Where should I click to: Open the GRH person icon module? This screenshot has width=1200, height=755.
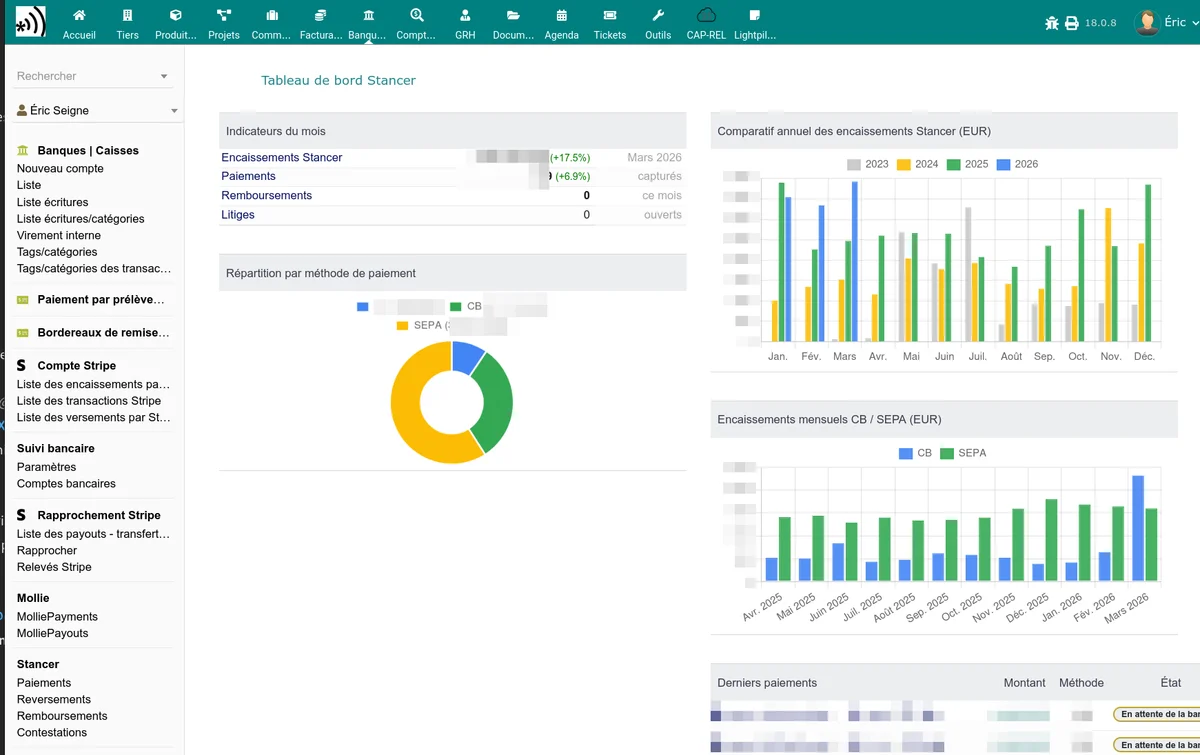tap(465, 16)
